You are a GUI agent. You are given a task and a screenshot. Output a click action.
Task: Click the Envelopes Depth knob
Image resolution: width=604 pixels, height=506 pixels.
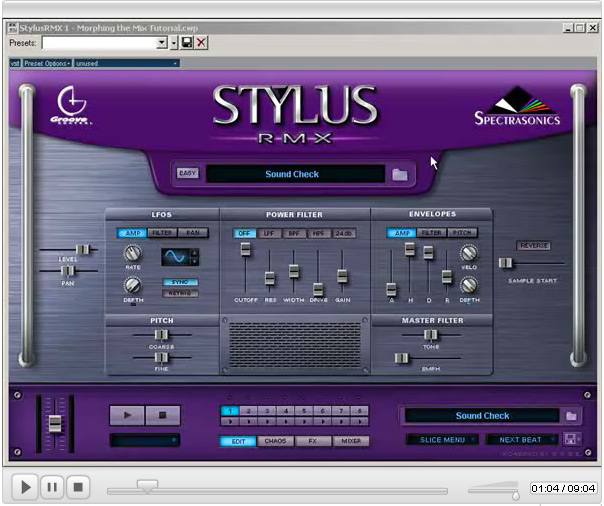(469, 285)
